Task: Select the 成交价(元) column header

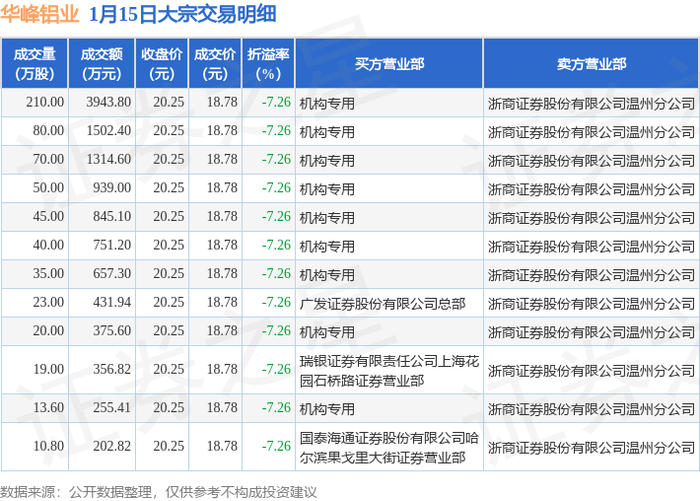Action: coord(215,63)
